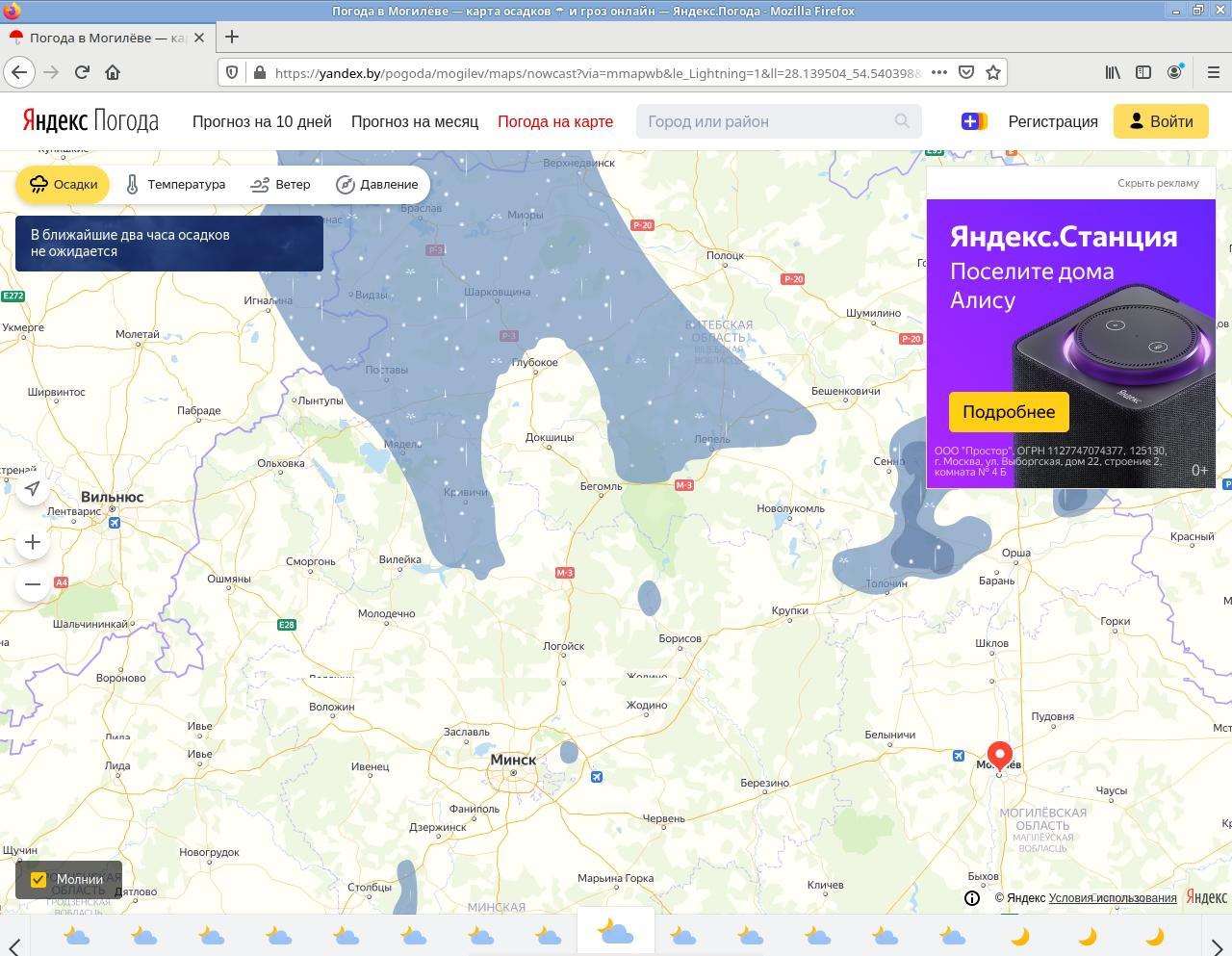
Task: Click the Жодино label next to its town dot
Action: 647,705
